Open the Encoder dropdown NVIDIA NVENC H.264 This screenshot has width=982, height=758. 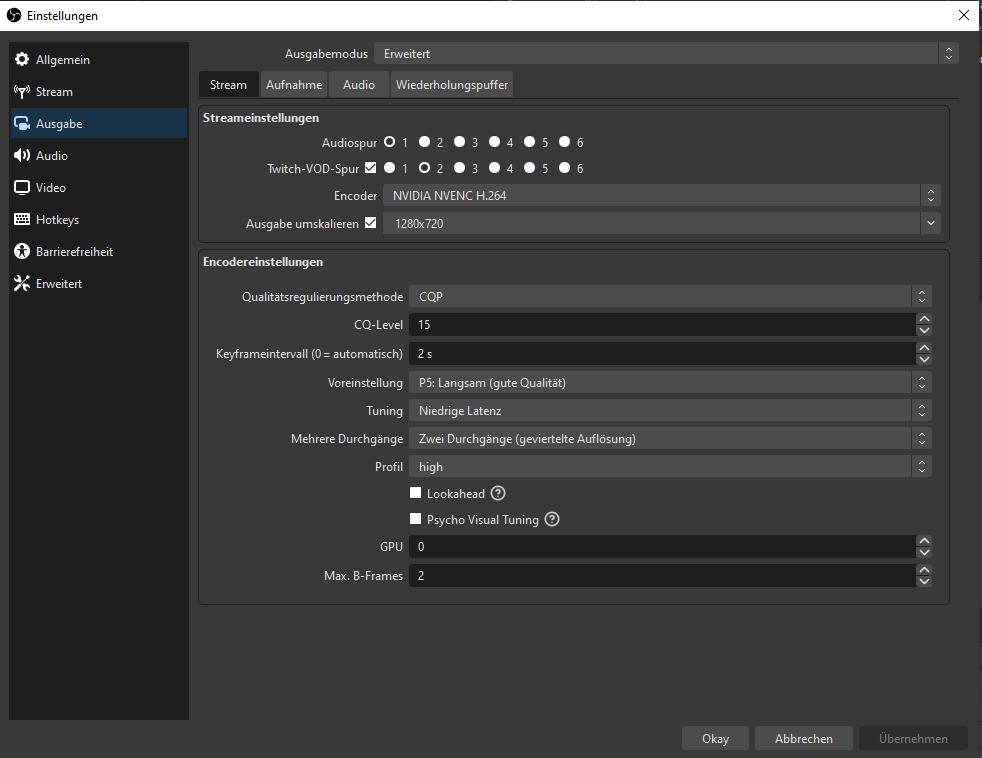pos(661,196)
